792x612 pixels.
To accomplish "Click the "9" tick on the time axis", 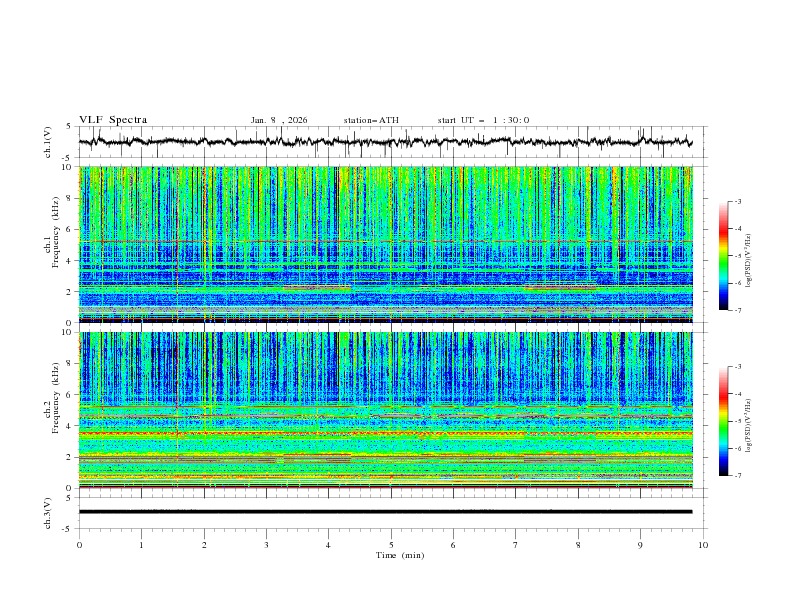I will click(x=640, y=545).
